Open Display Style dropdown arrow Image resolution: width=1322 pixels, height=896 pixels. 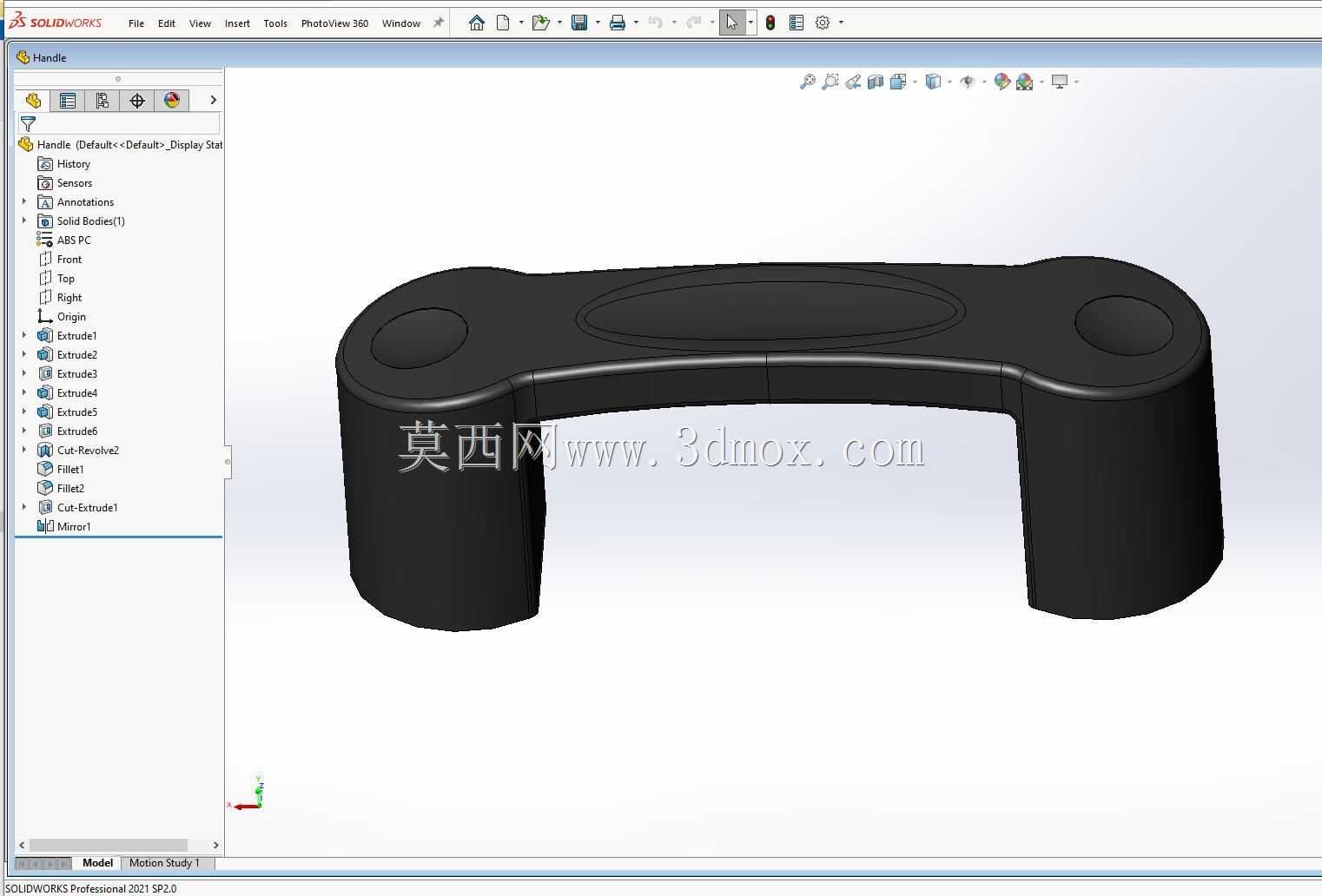(x=949, y=82)
